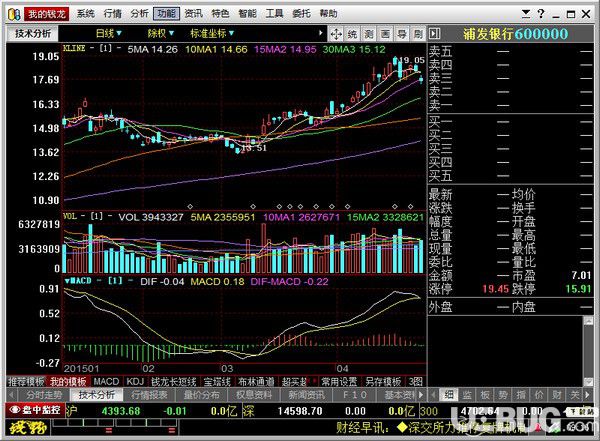Viewport: 600px width, 441px height.
Task: Click the 导 toolbar icon
Action: [401, 34]
